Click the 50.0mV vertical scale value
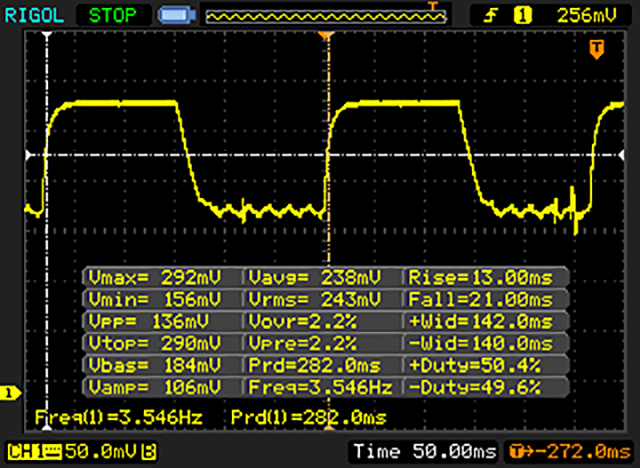This screenshot has height=468, width=640. tap(102, 451)
